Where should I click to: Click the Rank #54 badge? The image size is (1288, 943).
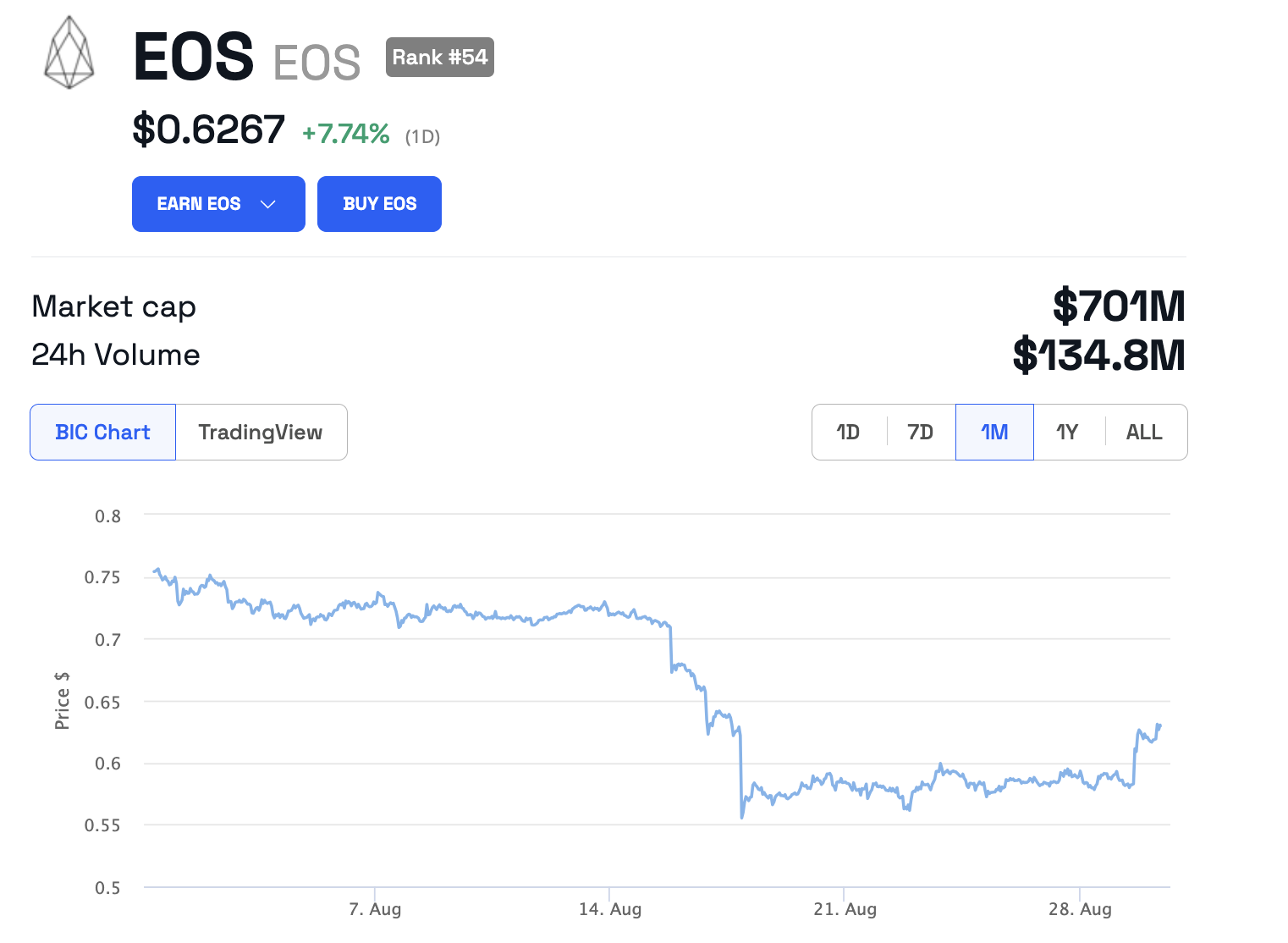(x=439, y=57)
